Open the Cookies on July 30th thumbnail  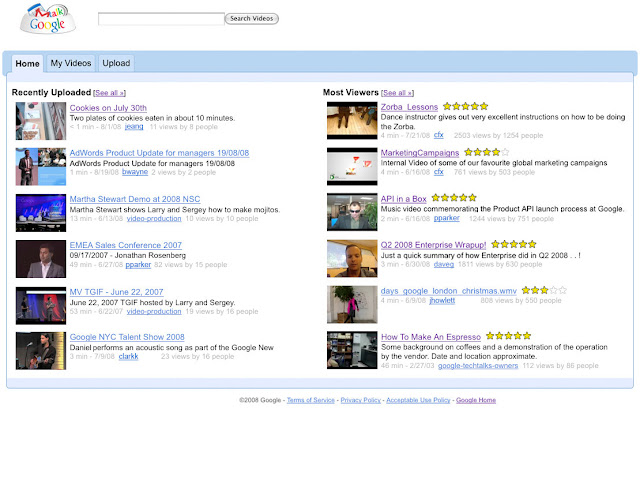click(40, 120)
